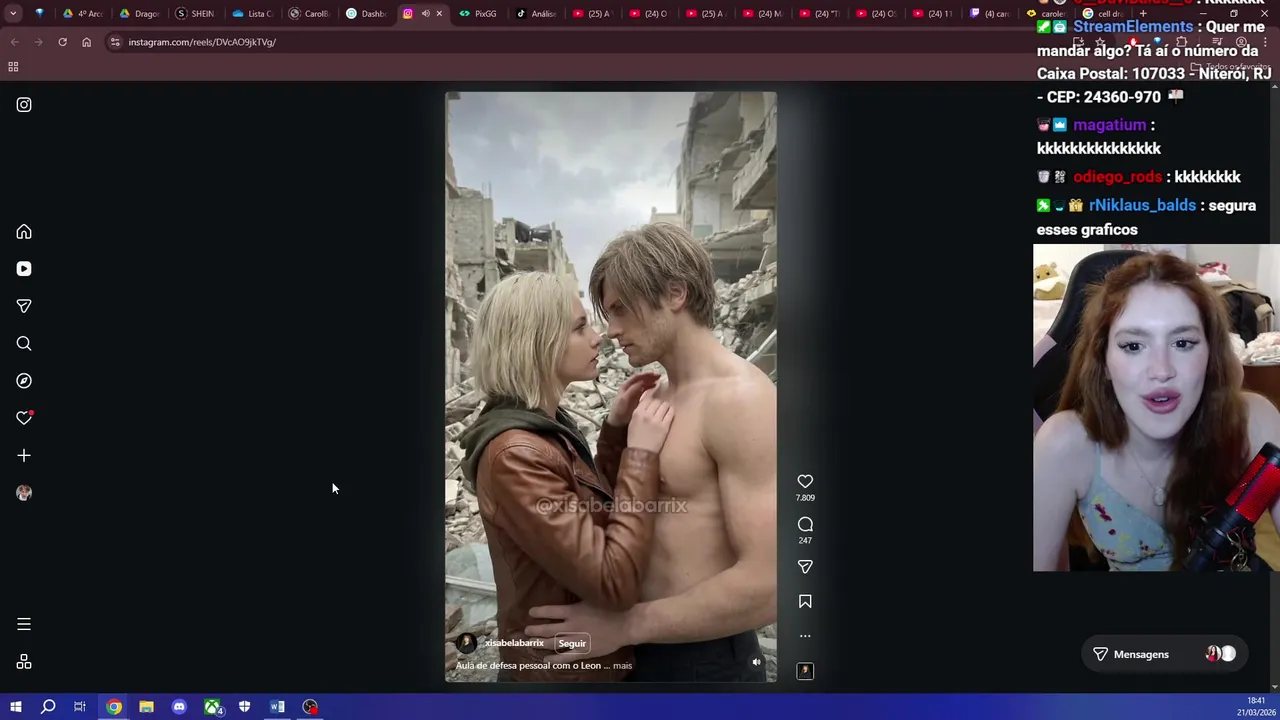Open reel more options three dots
1280x720 pixels.
click(805, 636)
